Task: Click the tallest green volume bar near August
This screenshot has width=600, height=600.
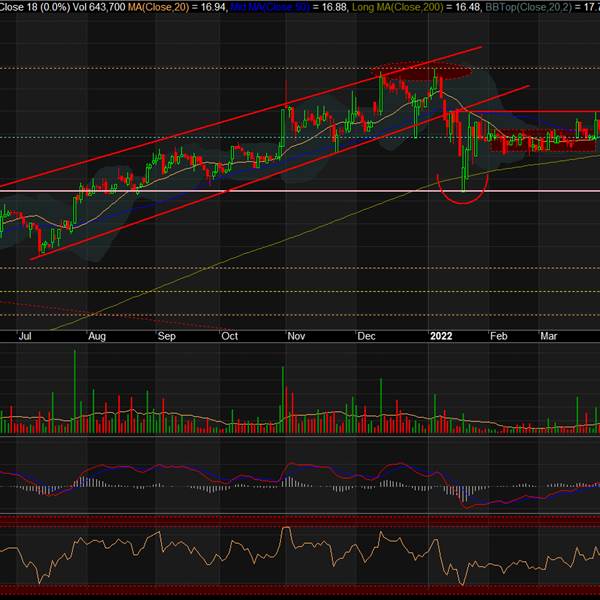Action: pyautogui.click(x=77, y=392)
